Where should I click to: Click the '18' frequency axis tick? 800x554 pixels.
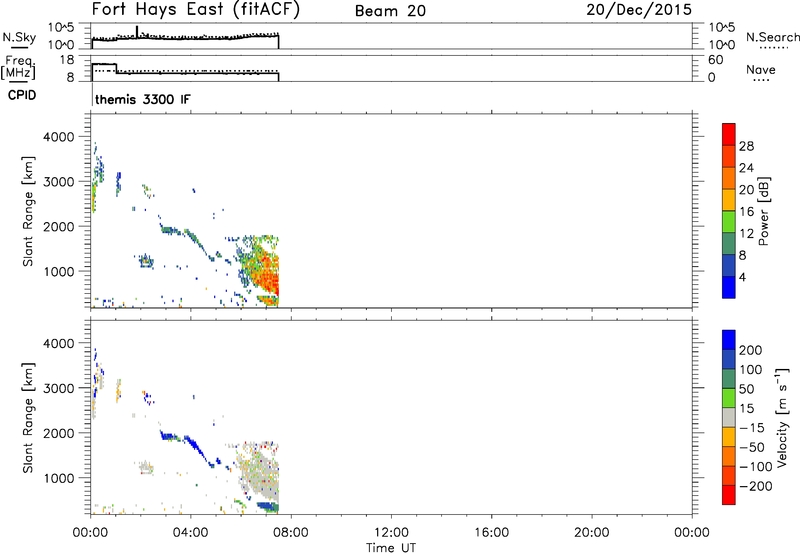click(67, 60)
